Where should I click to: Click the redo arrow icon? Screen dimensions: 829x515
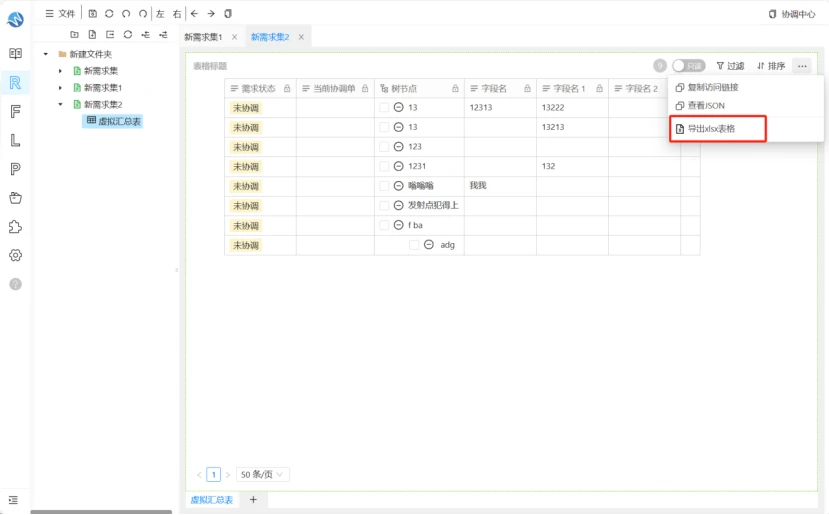pyautogui.click(x=143, y=13)
